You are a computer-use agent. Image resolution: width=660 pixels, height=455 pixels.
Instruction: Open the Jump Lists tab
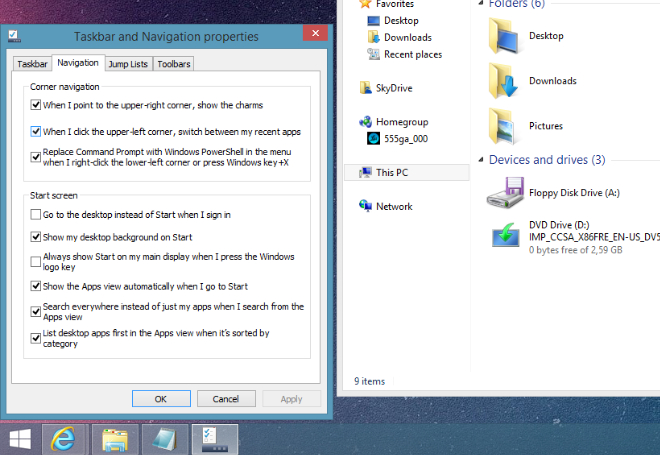128,64
